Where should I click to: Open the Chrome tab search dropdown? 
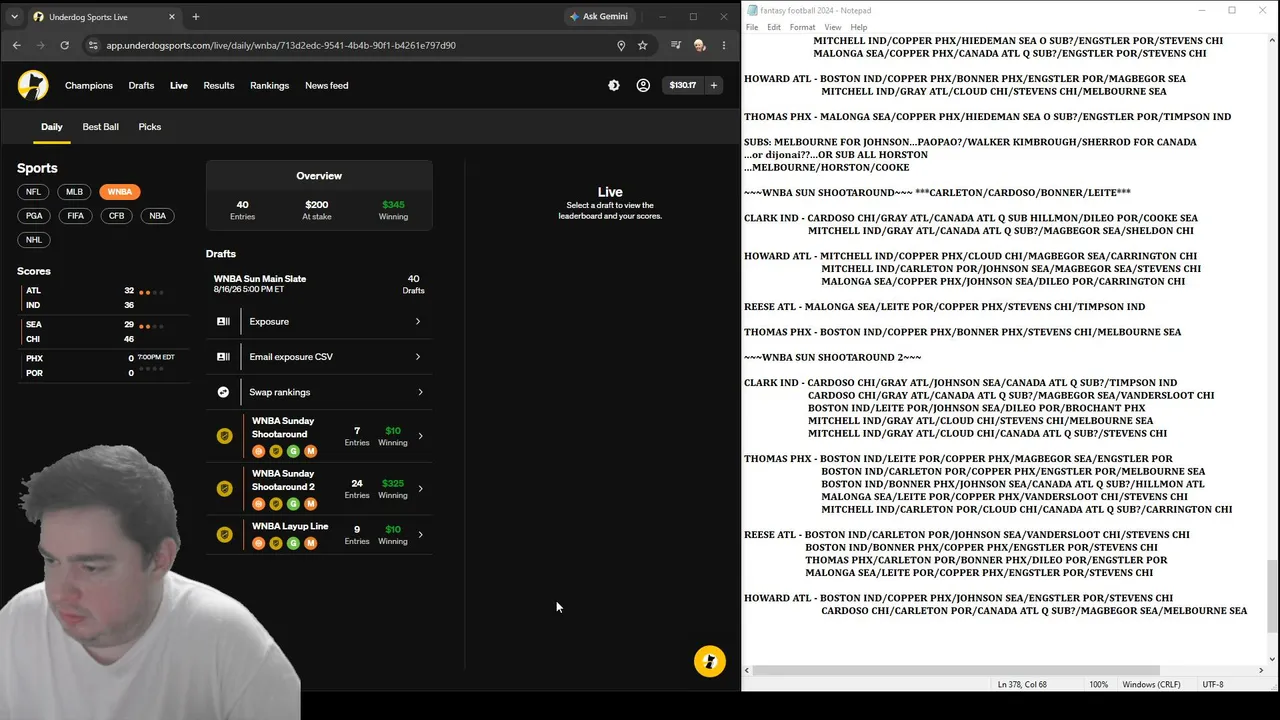click(x=14, y=17)
